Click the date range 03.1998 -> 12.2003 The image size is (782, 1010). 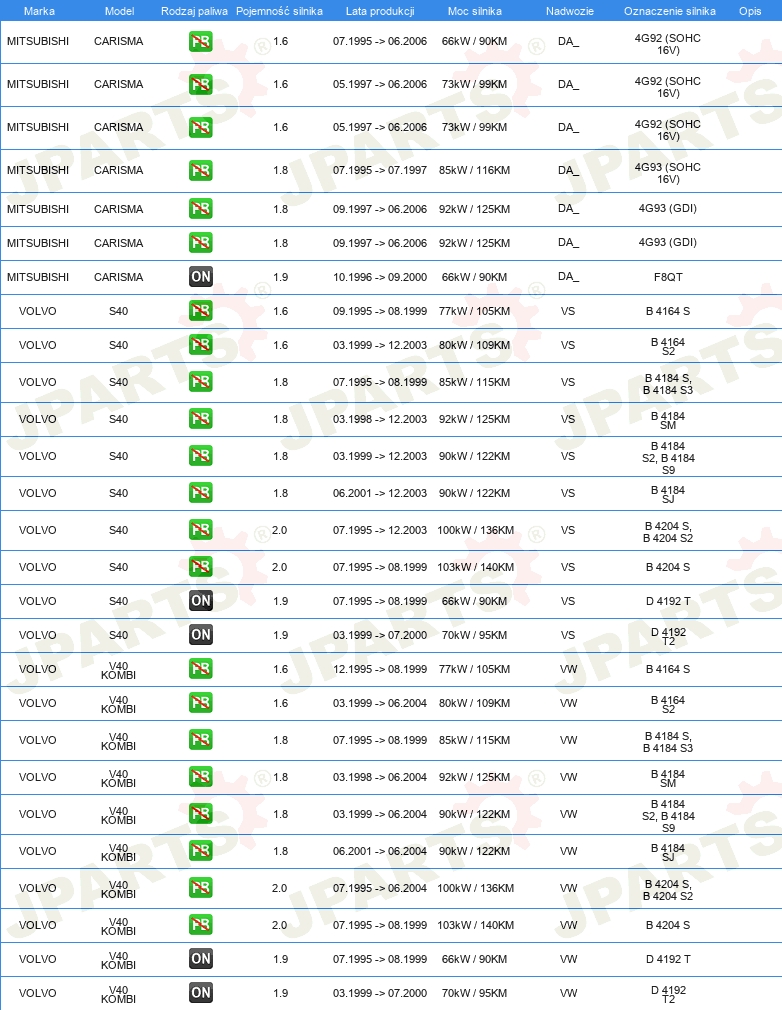coord(380,419)
